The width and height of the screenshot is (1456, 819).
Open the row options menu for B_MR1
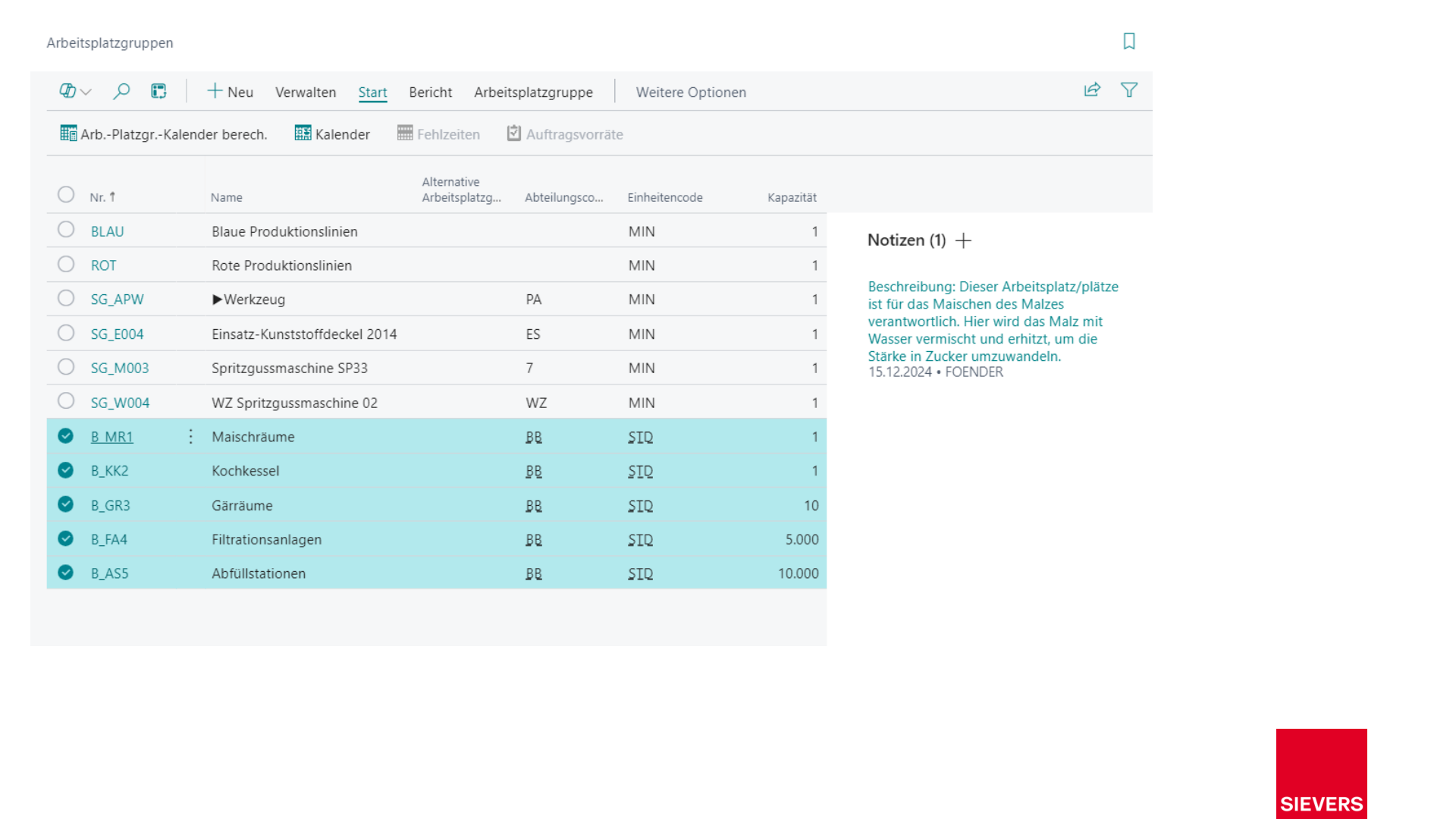[x=190, y=437]
